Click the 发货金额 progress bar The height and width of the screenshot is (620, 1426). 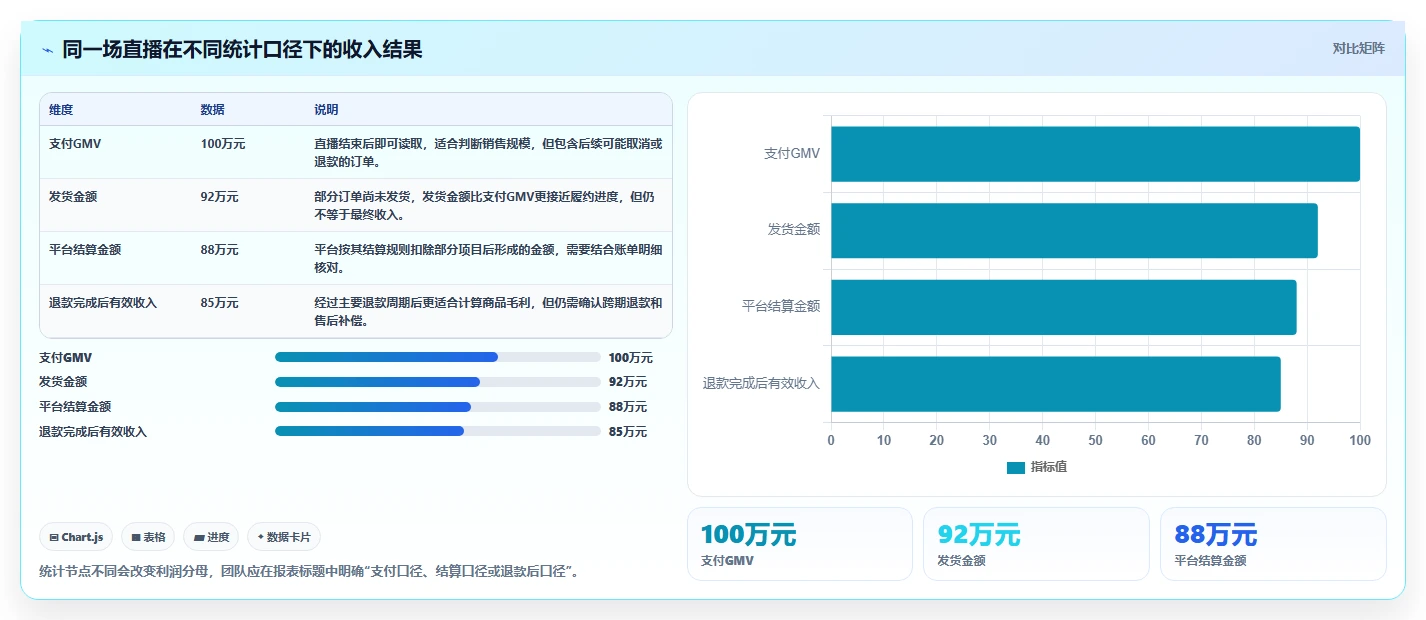coord(437,382)
